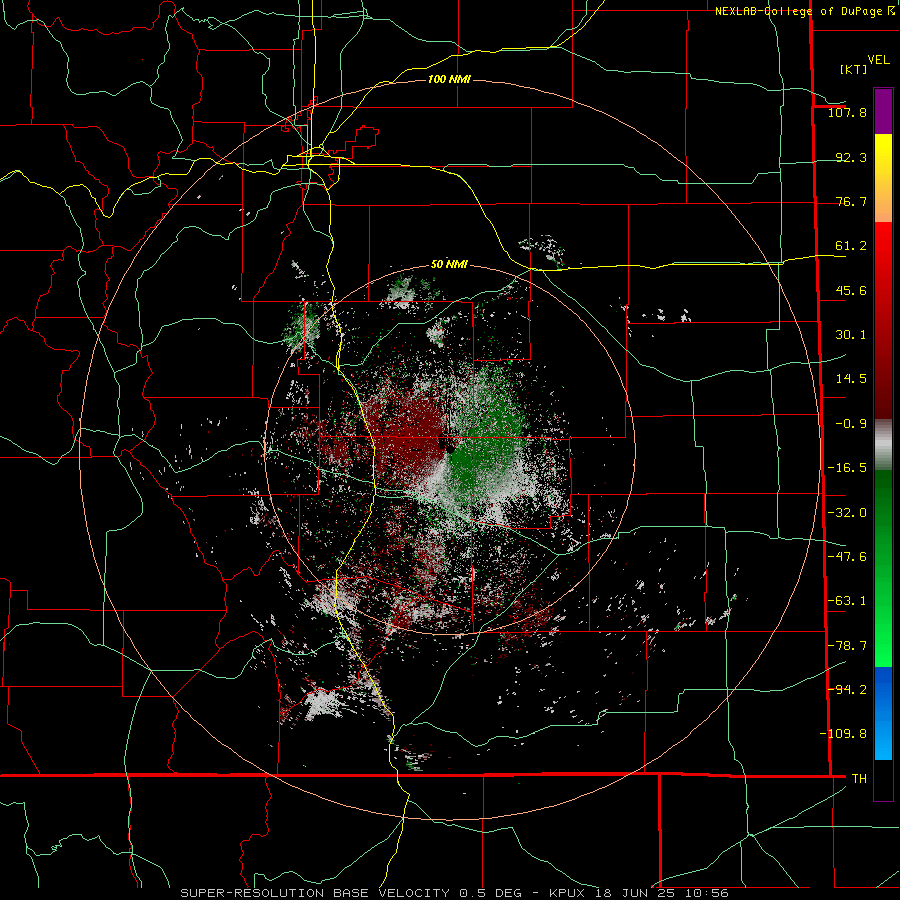The width and height of the screenshot is (900, 900).
Task: Click the -78.7 velocity scale value
Action: (x=847, y=646)
